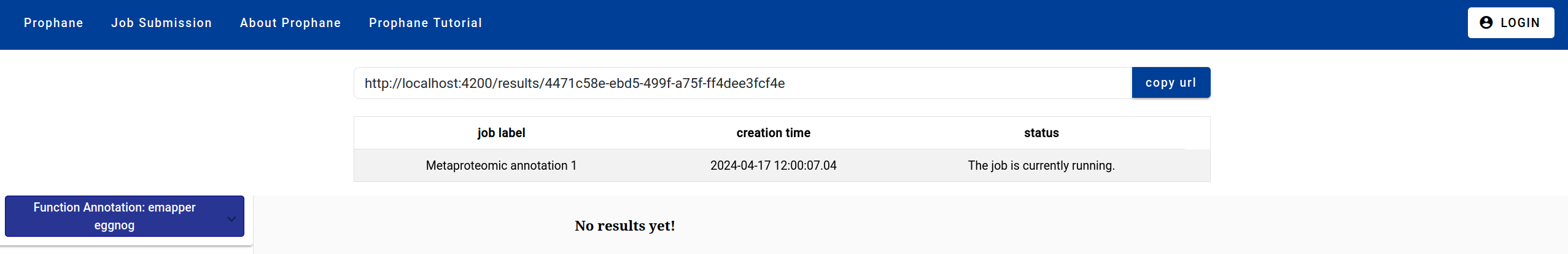The width and height of the screenshot is (1568, 254).
Task: Click the No results yet! message
Action: tap(624, 226)
